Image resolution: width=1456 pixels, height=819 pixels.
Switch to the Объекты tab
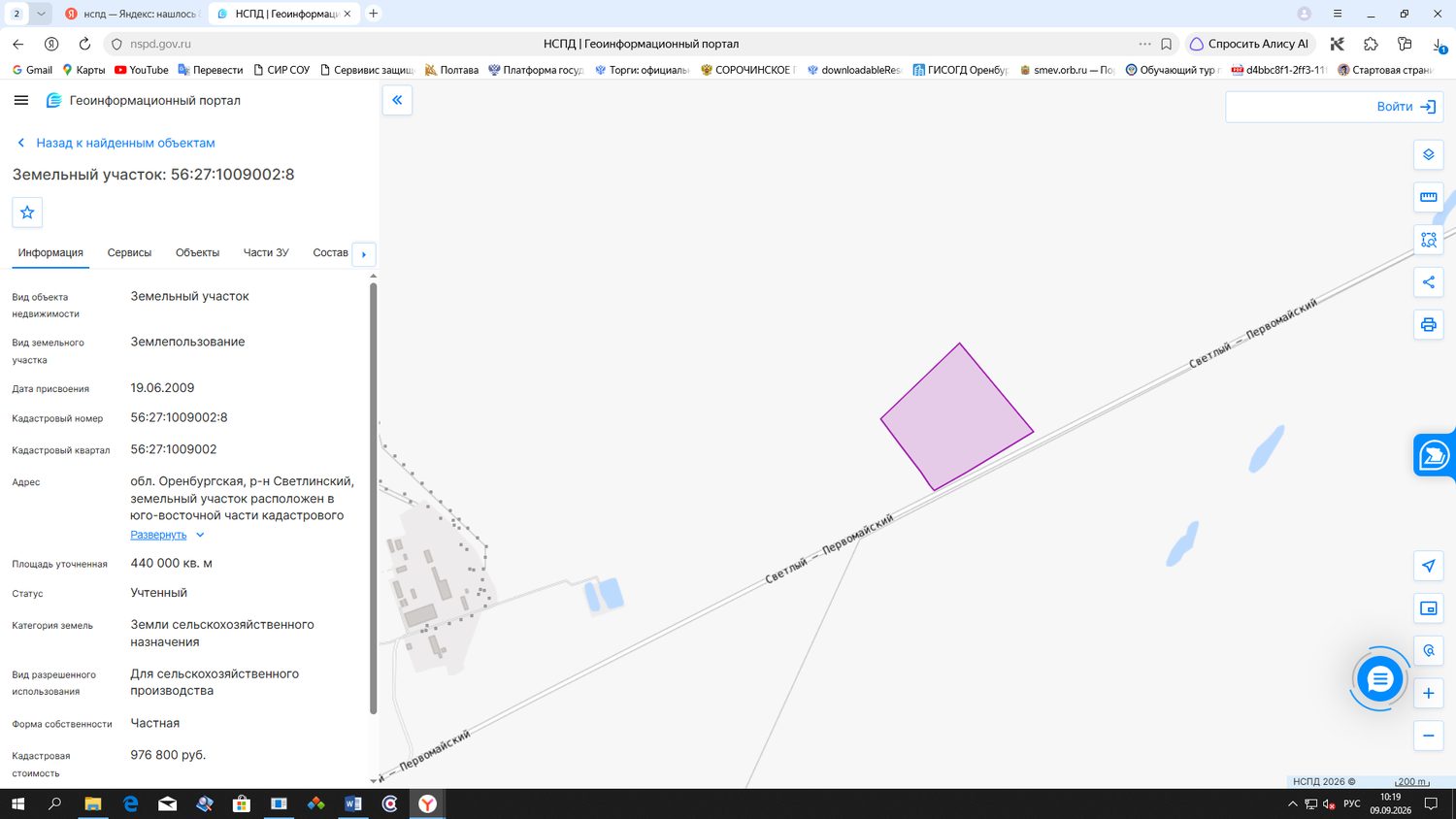197,252
